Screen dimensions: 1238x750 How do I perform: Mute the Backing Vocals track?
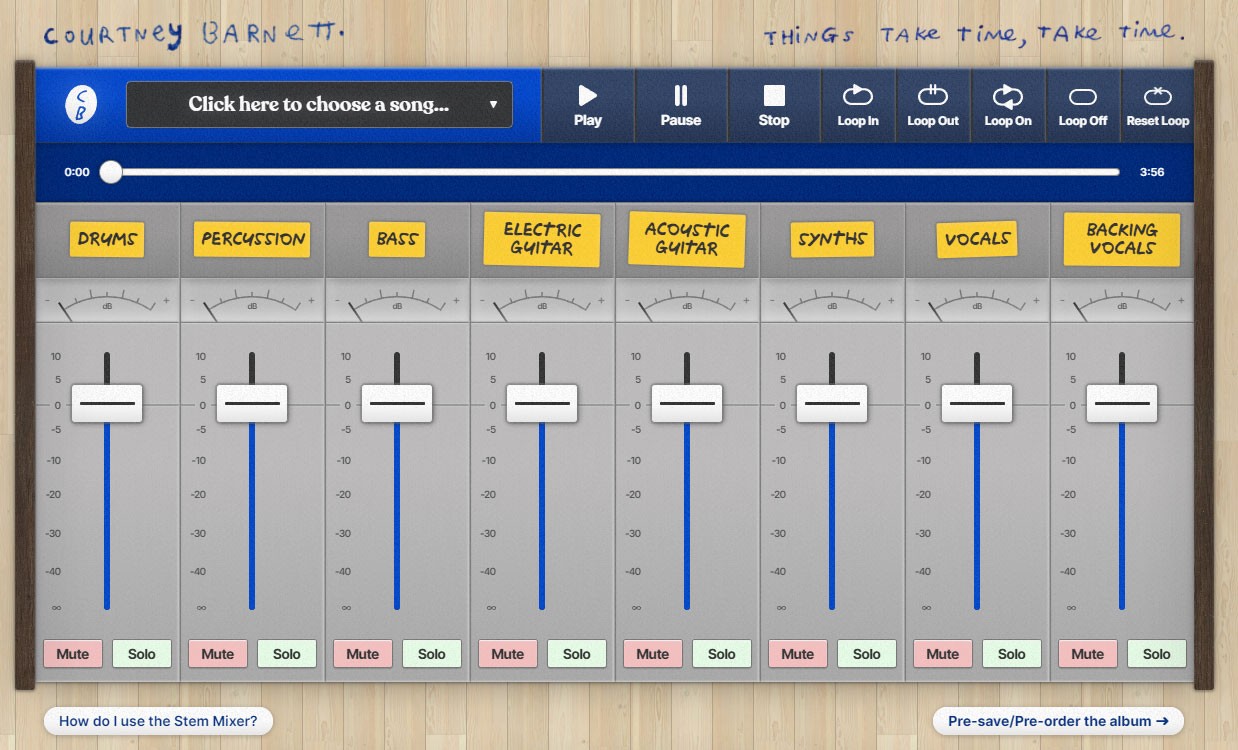(x=1088, y=654)
